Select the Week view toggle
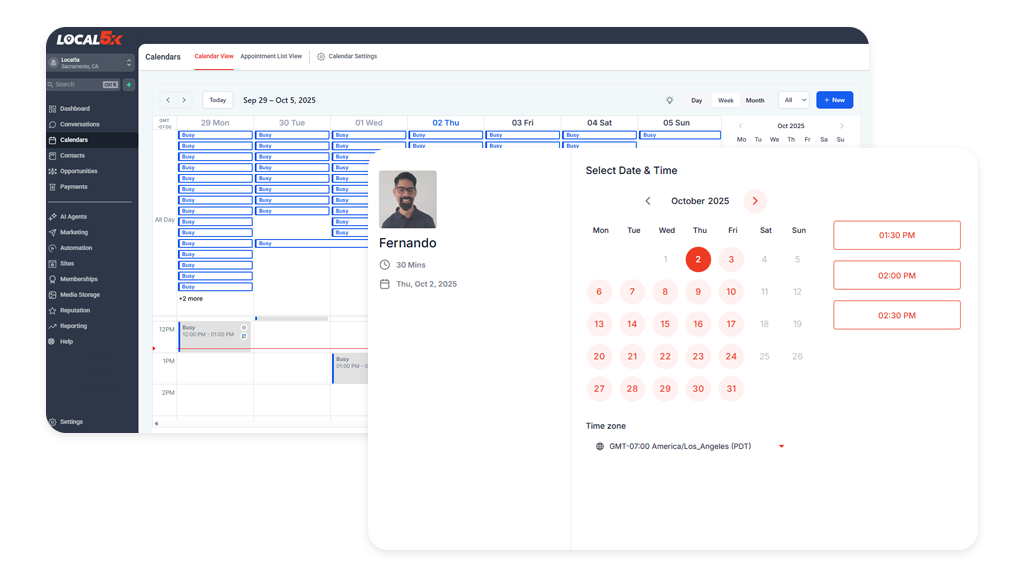The height and width of the screenshot is (576, 1024). click(725, 100)
